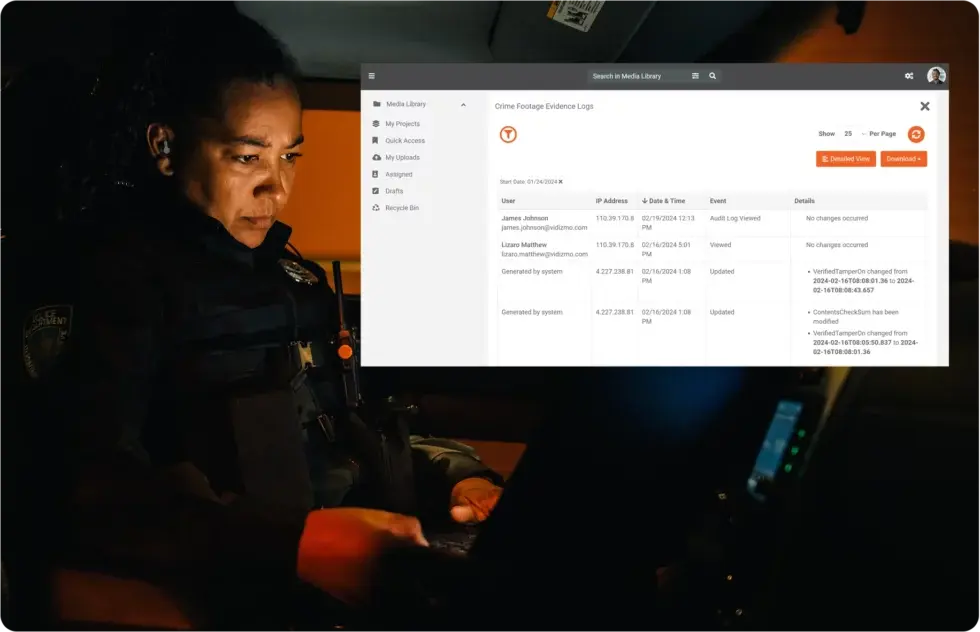This screenshot has height=632, width=980.
Task: Open the Download dropdown
Action: (903, 159)
